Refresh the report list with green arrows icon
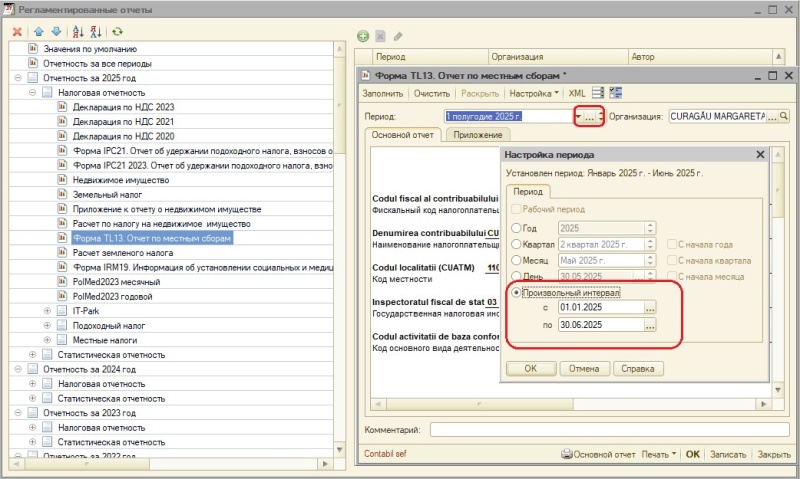Screen dimensions: 800x479 pos(117,32)
